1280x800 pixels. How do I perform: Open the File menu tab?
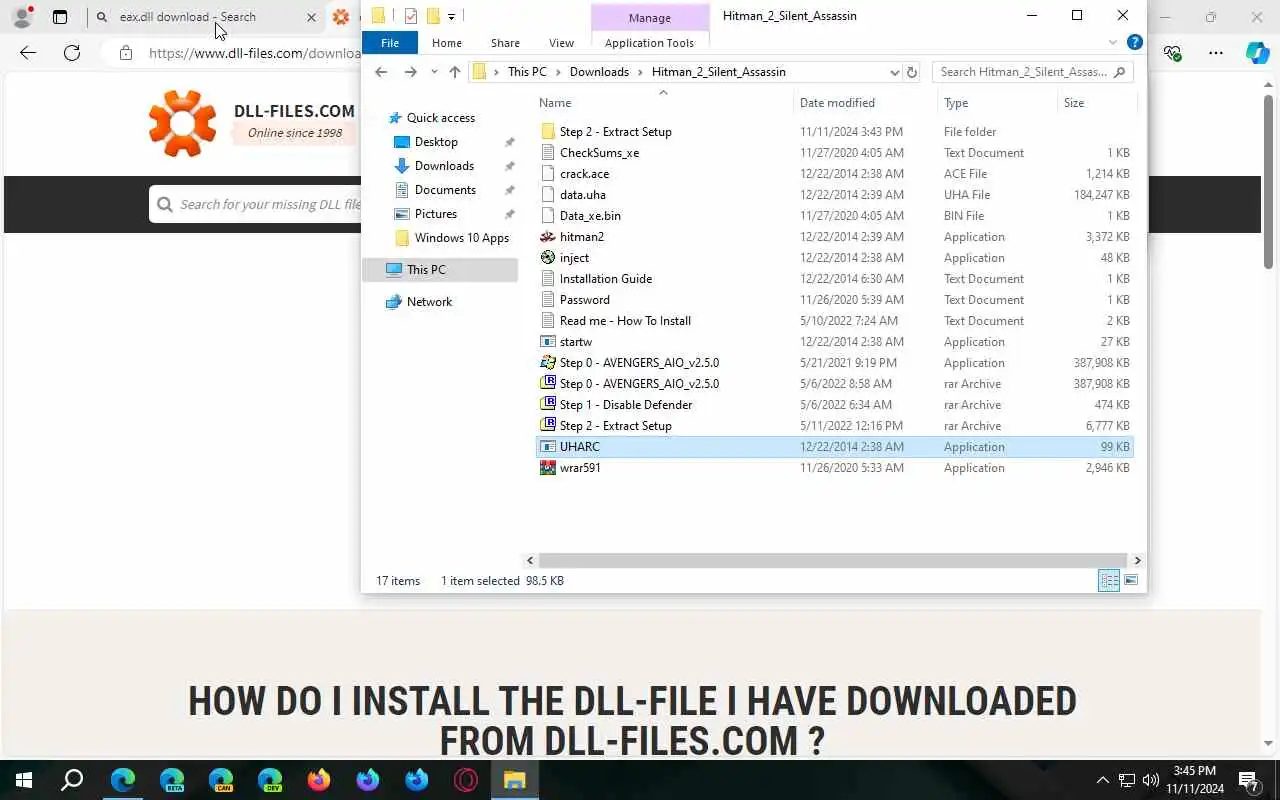390,43
